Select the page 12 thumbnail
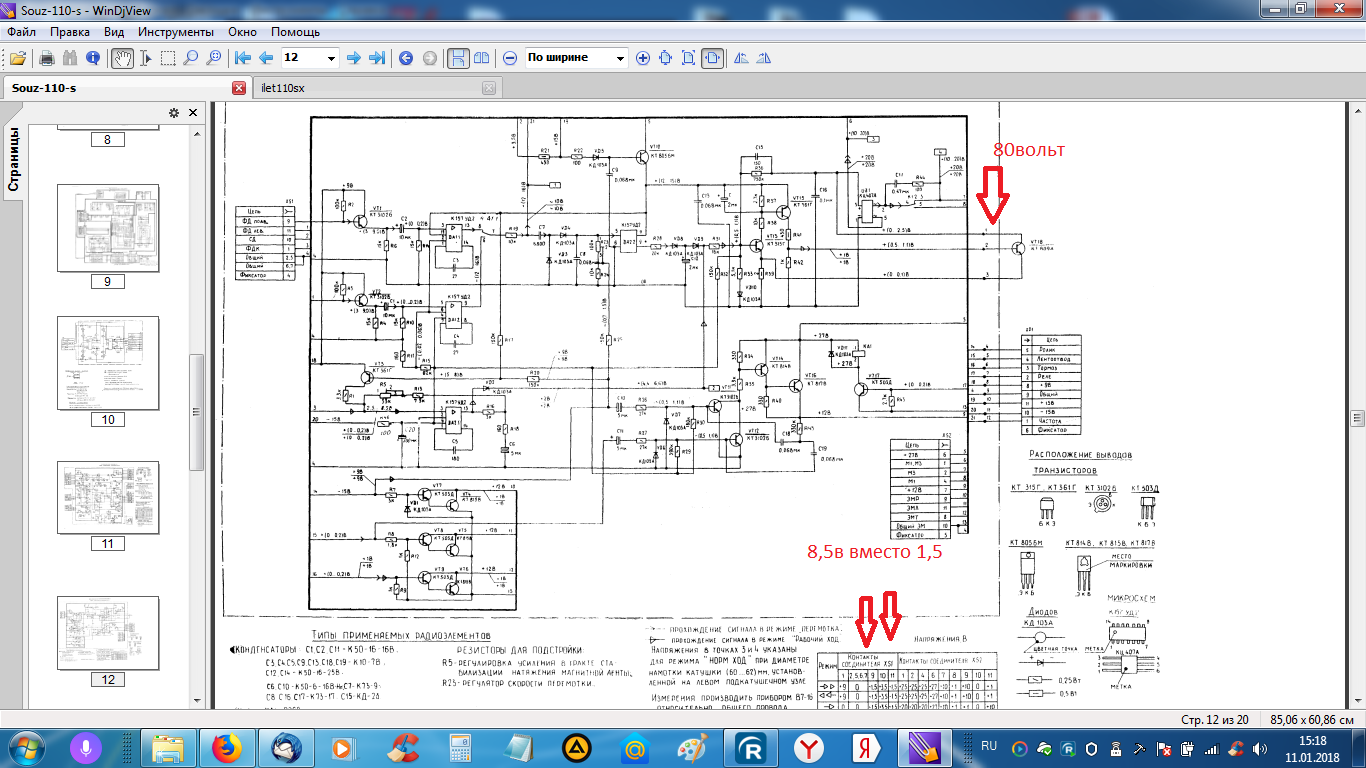Image resolution: width=1366 pixels, height=768 pixels. click(108, 633)
